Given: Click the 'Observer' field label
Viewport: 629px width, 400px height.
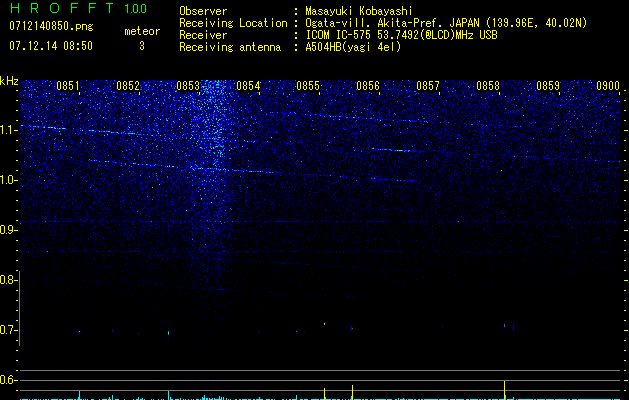Looking at the screenshot, I should coord(203,12).
